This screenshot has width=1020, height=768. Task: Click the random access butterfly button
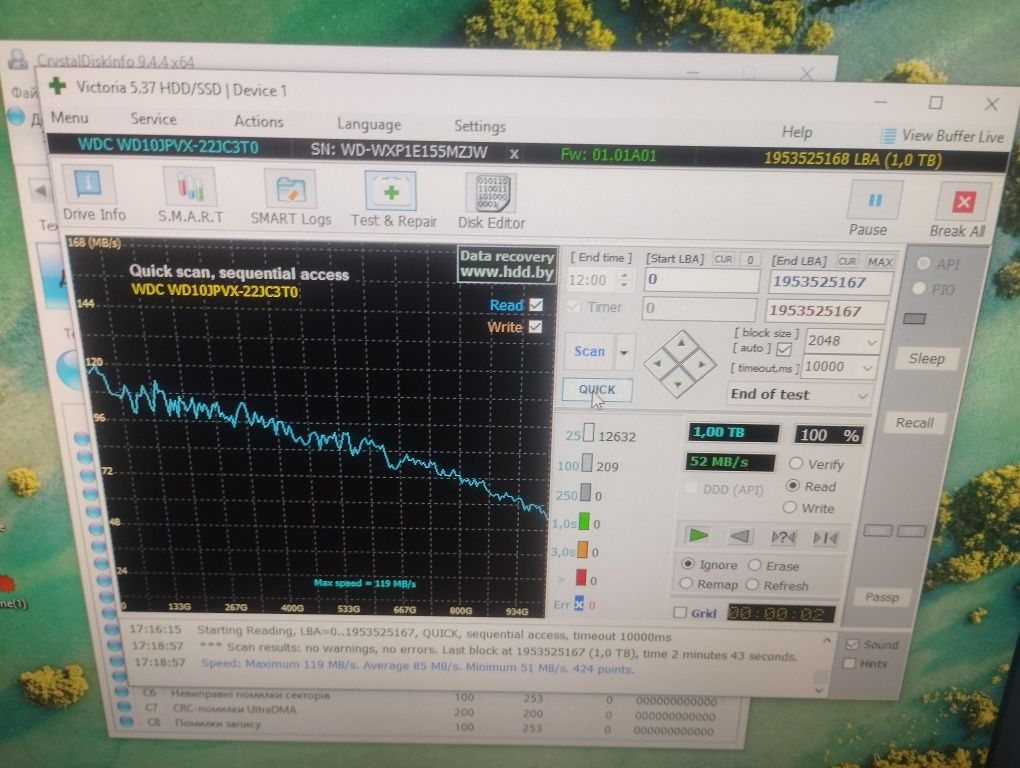point(783,537)
